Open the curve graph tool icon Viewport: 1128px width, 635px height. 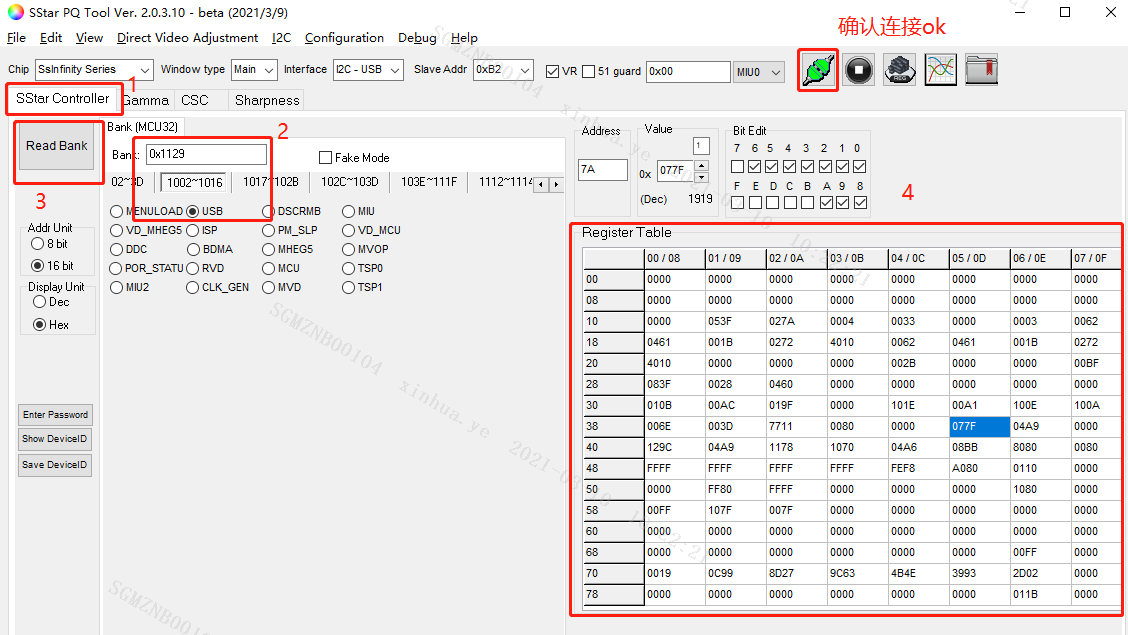click(940, 70)
